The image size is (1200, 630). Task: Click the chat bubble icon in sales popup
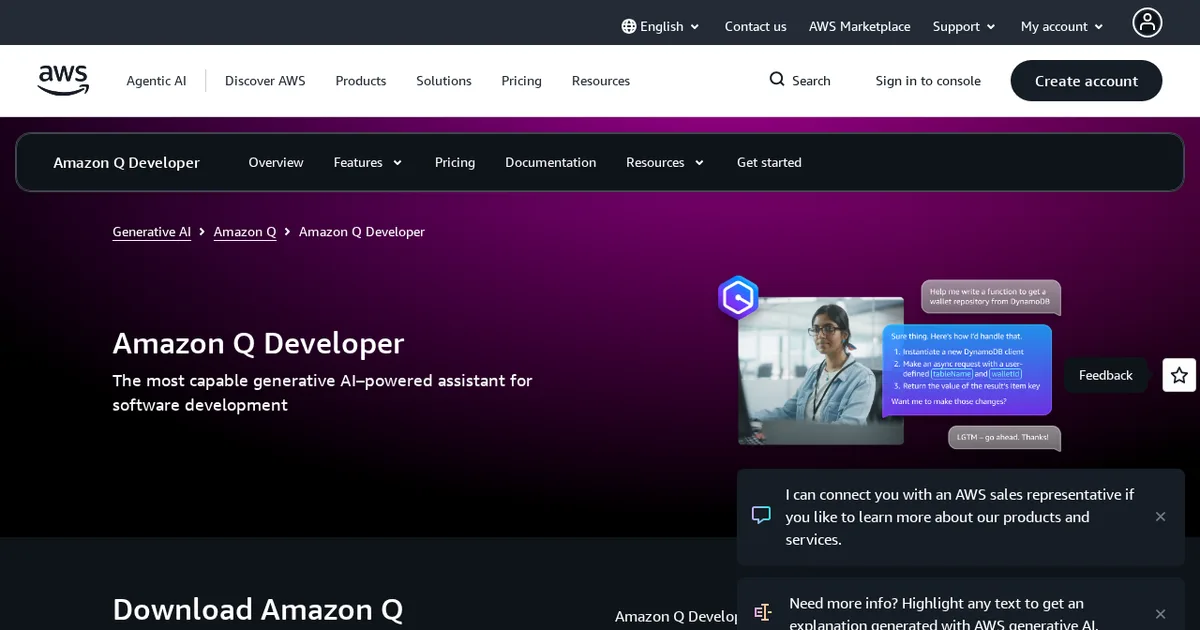[x=761, y=515]
